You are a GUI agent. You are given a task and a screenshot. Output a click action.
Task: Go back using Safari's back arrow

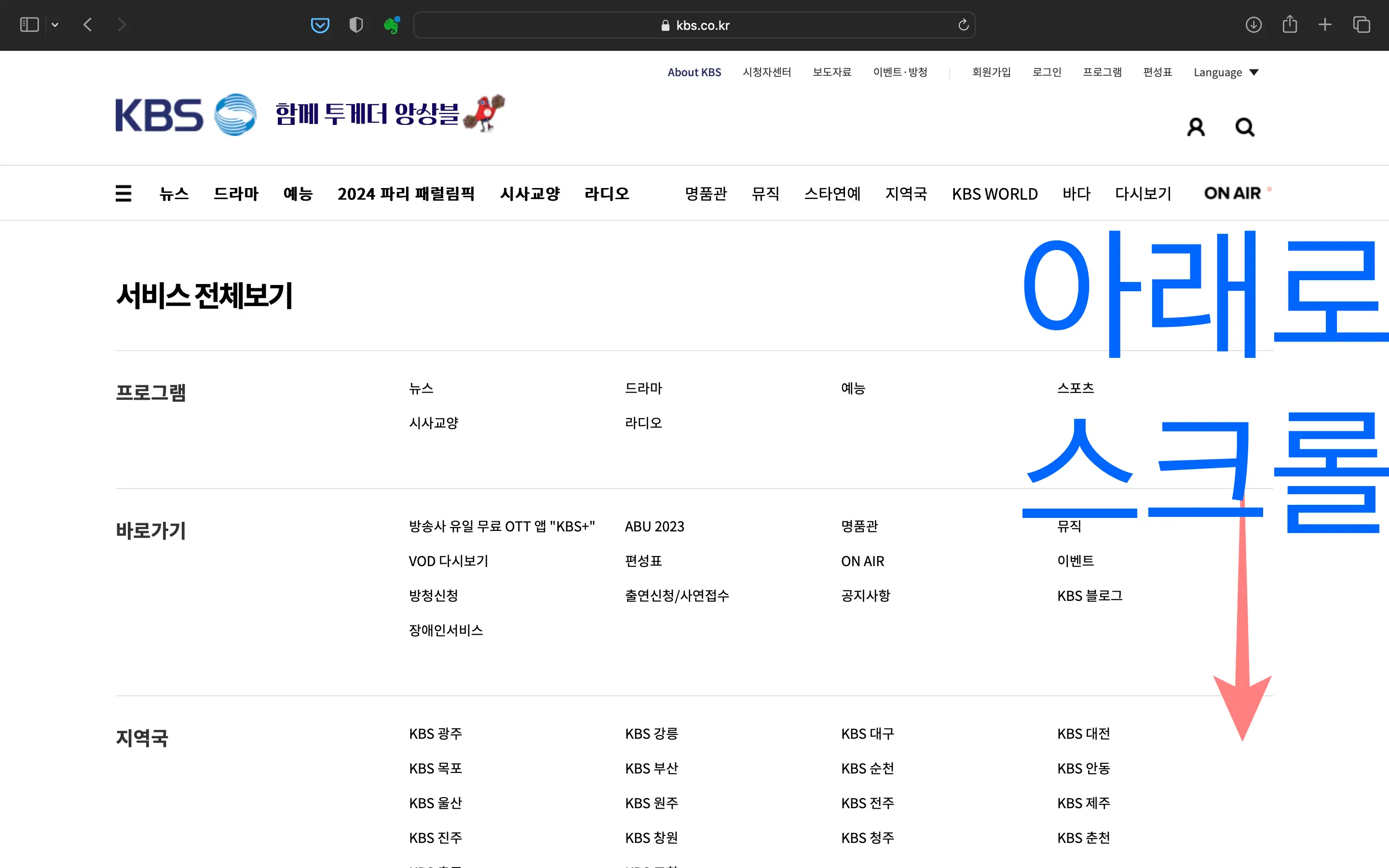point(88,25)
